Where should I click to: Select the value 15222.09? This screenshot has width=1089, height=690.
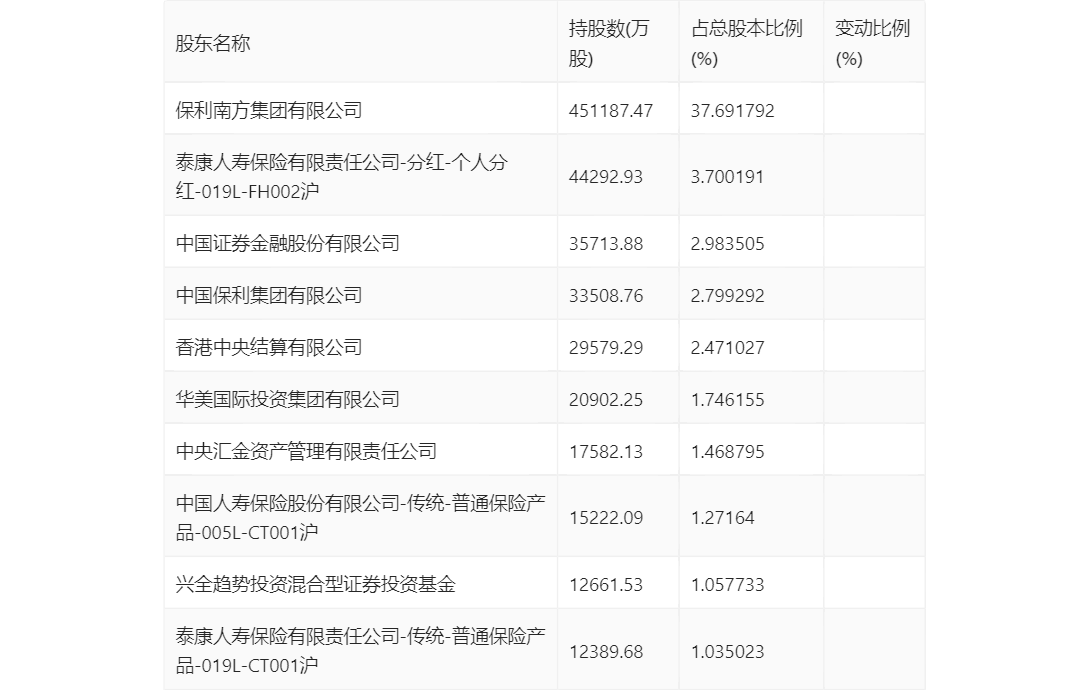pos(606,518)
